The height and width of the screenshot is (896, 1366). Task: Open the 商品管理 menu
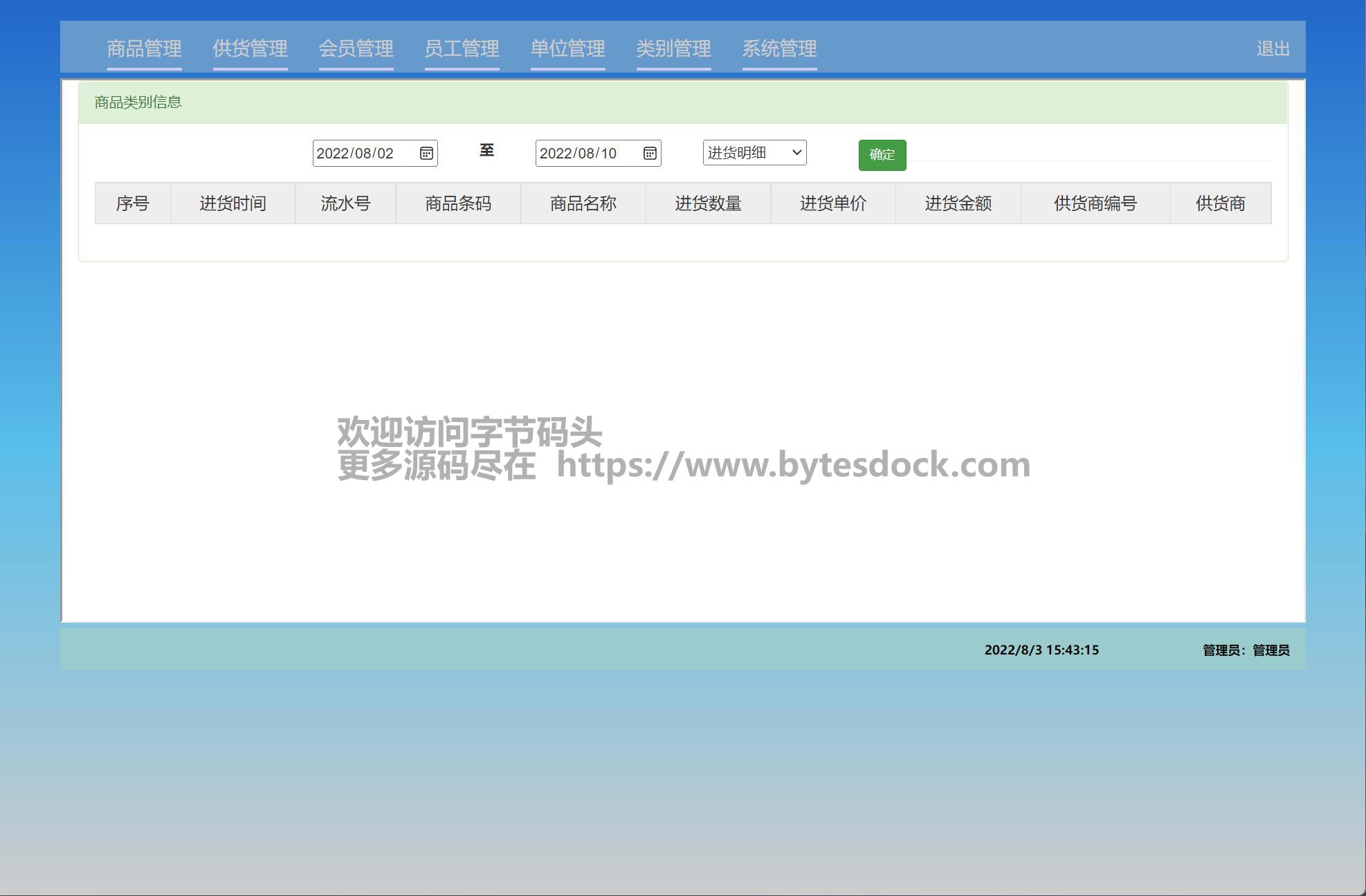144,48
